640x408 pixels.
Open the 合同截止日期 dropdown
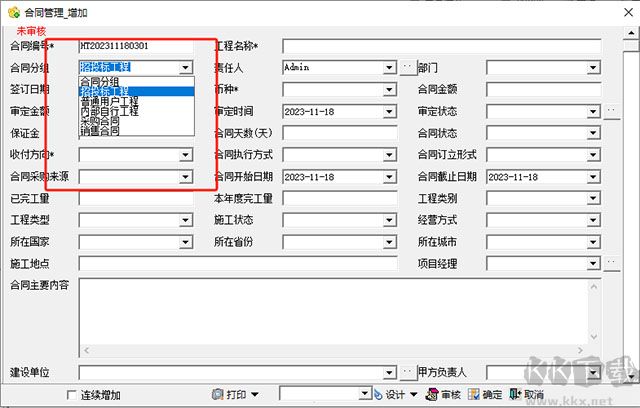coord(593,177)
